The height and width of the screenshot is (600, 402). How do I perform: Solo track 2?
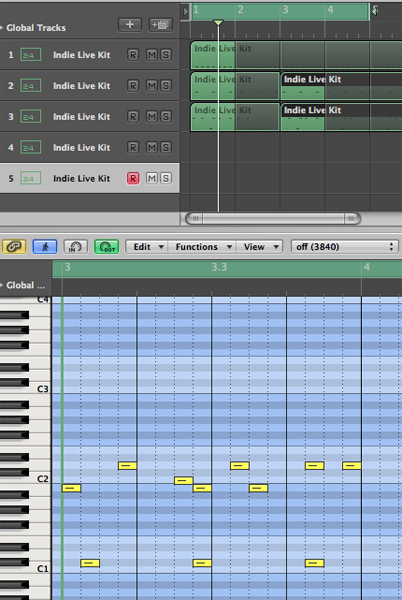click(x=166, y=86)
